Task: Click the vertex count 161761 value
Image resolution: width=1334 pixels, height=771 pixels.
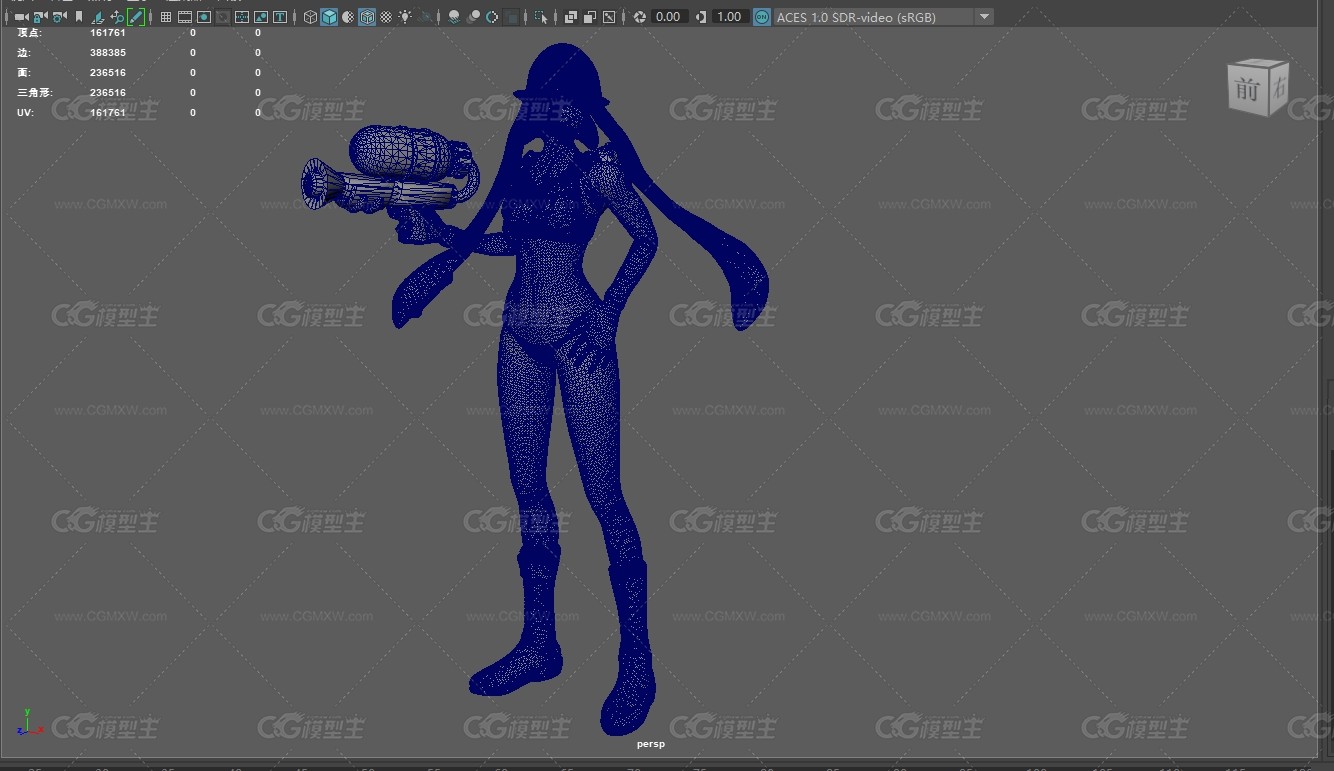Action: point(108,33)
